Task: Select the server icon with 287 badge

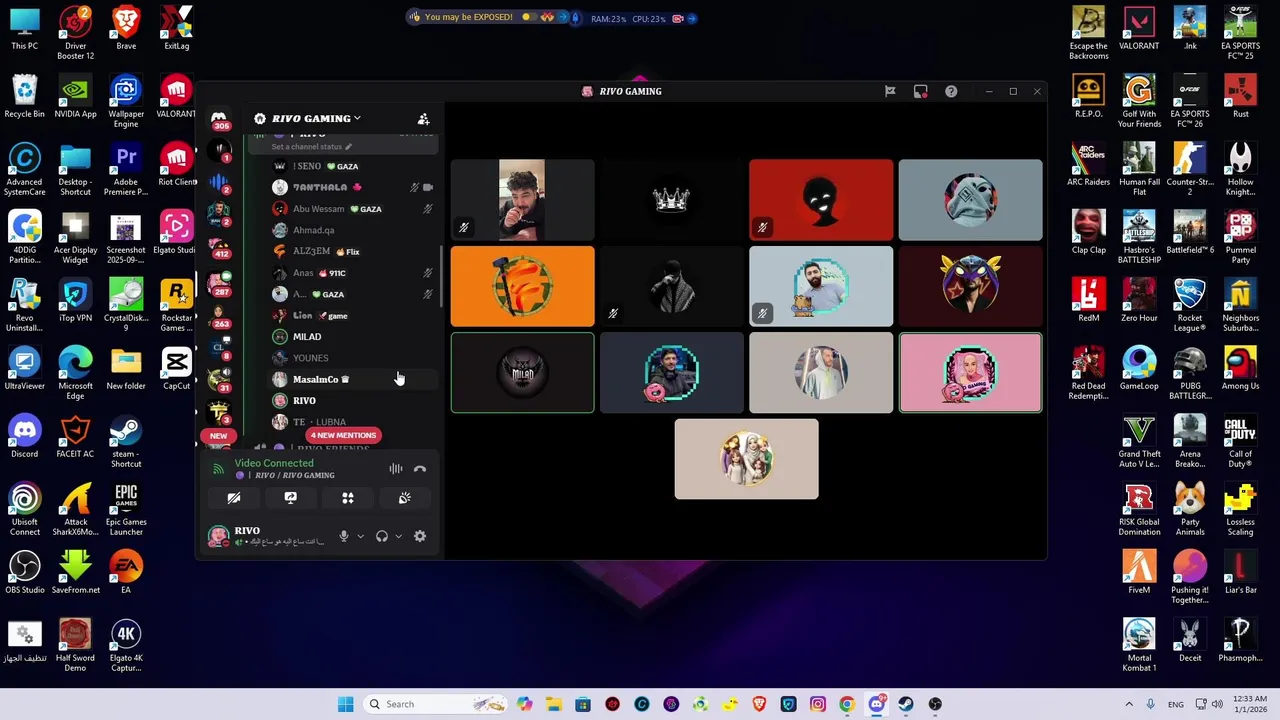Action: [x=219, y=283]
